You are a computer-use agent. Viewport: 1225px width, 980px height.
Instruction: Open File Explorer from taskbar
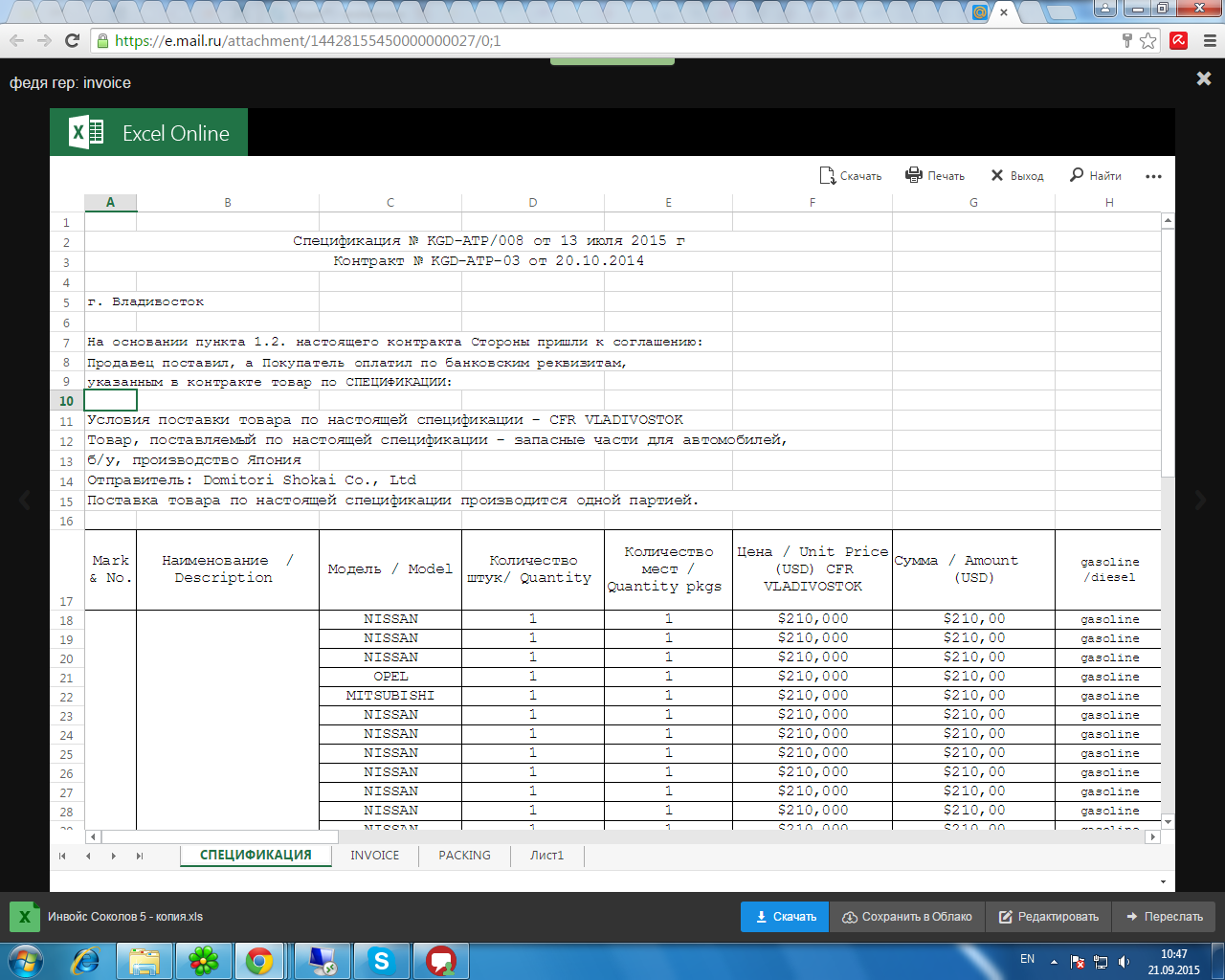click(x=145, y=961)
